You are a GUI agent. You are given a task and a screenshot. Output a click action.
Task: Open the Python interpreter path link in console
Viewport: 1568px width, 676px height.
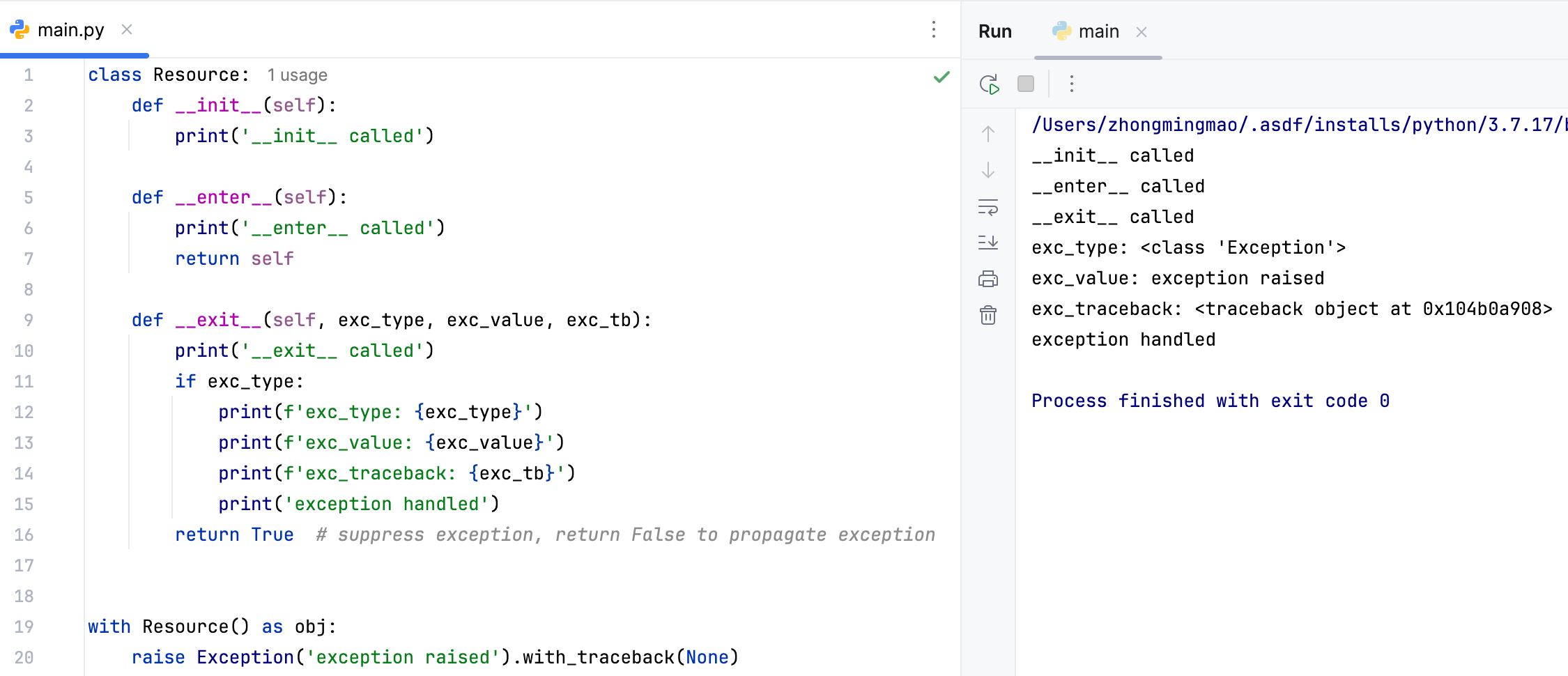[x=1296, y=125]
